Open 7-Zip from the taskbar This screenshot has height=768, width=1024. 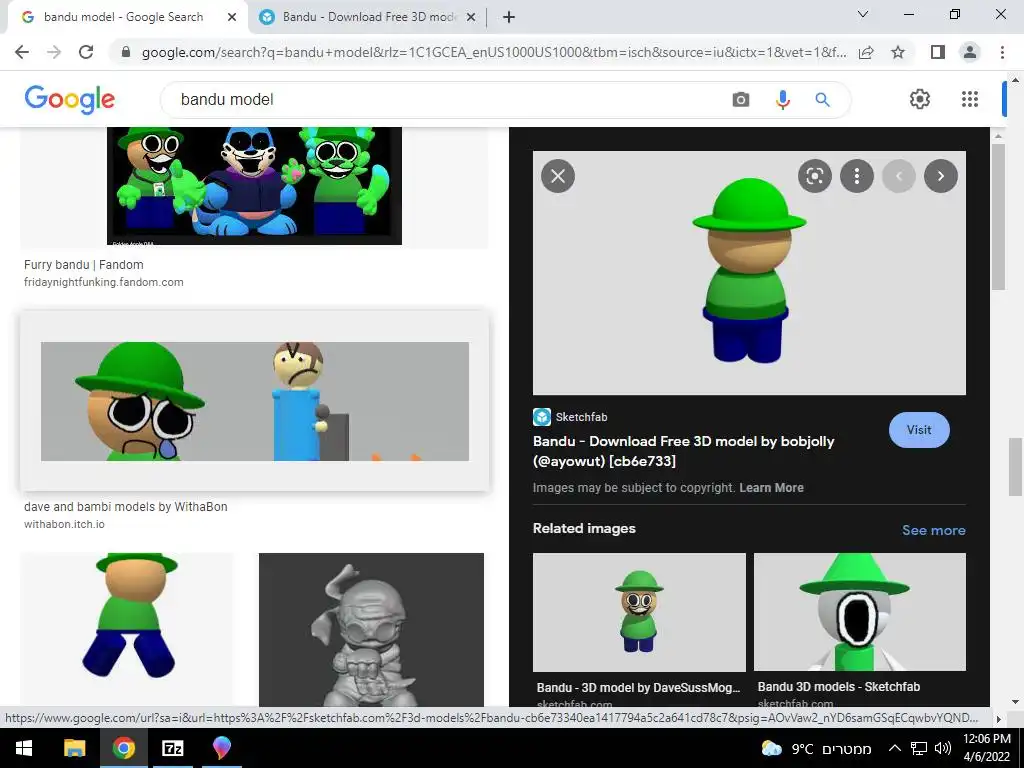click(172, 748)
